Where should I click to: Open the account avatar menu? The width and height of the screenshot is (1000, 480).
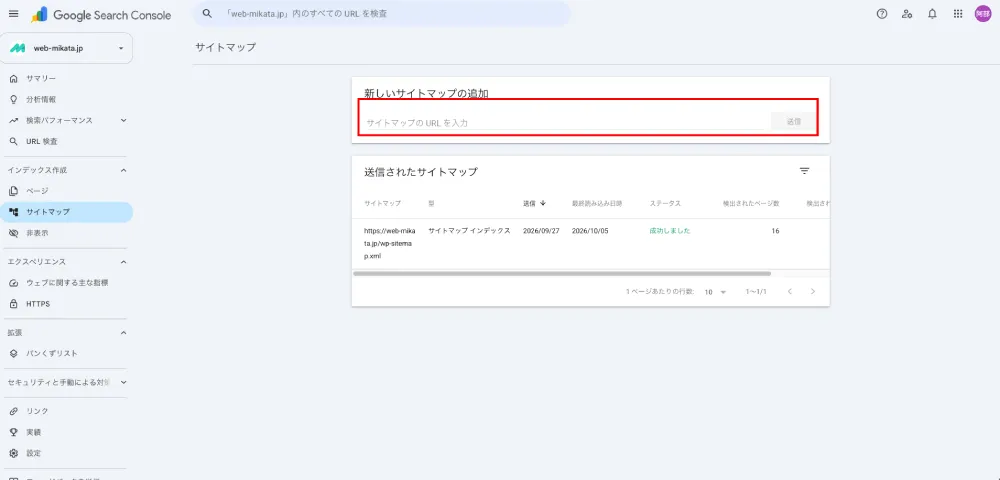click(983, 13)
